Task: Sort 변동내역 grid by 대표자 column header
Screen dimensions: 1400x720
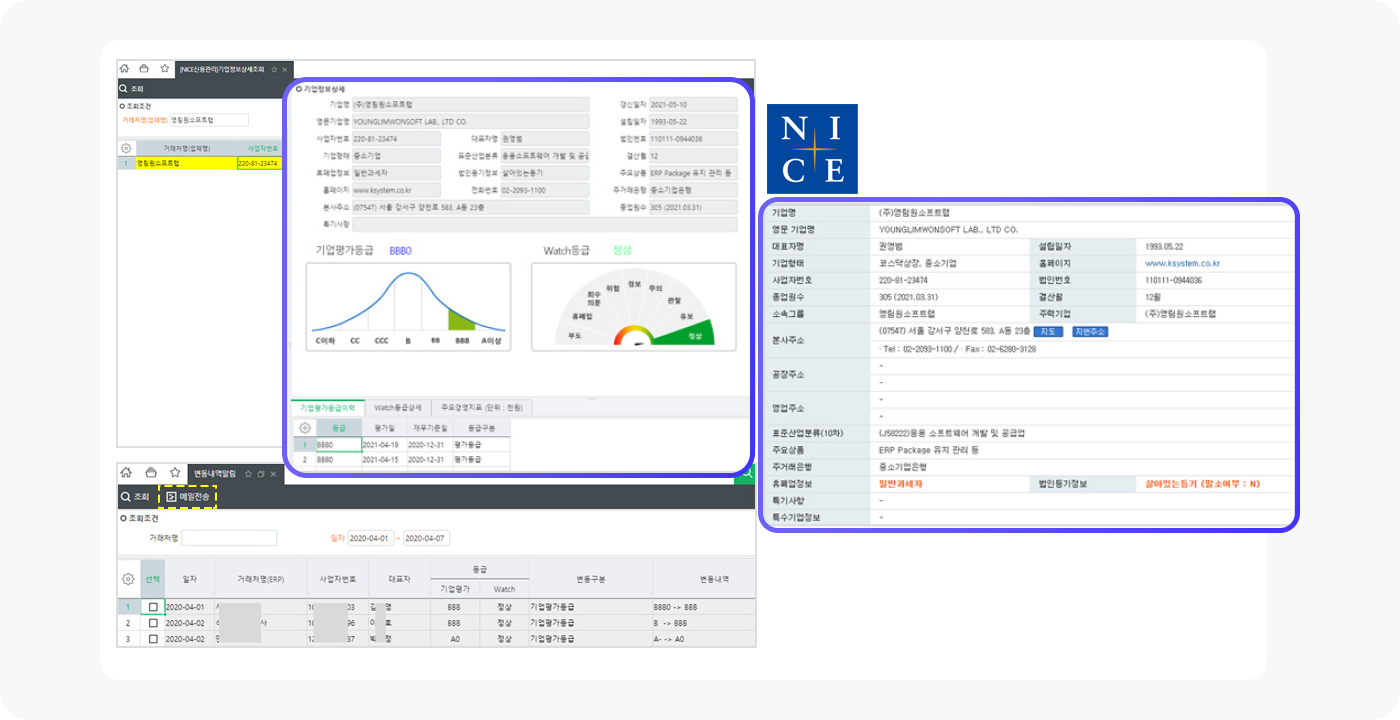Action: (399, 579)
